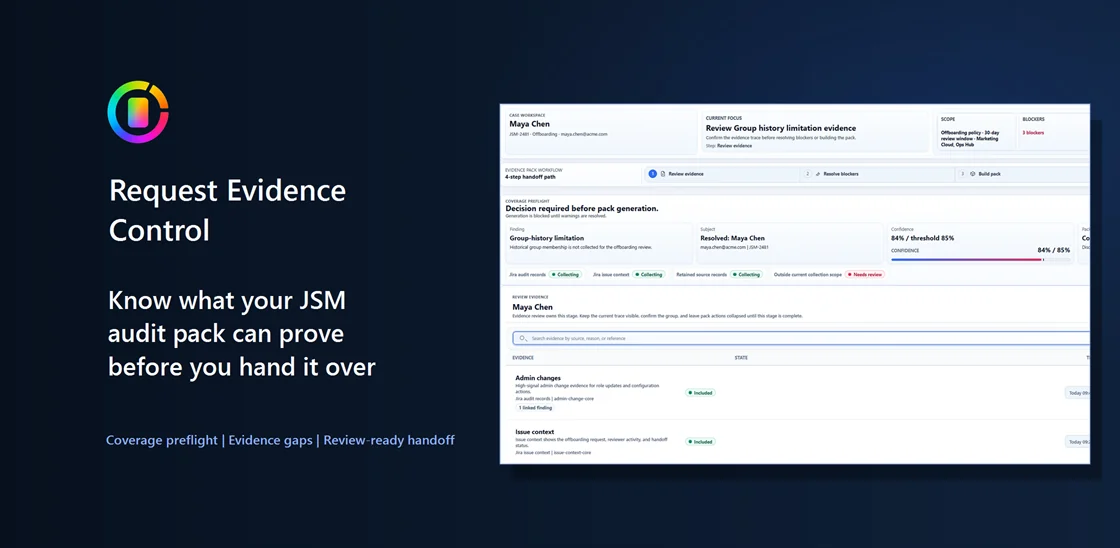Click the 1 linked finding chip
1120x548 pixels.
point(535,408)
